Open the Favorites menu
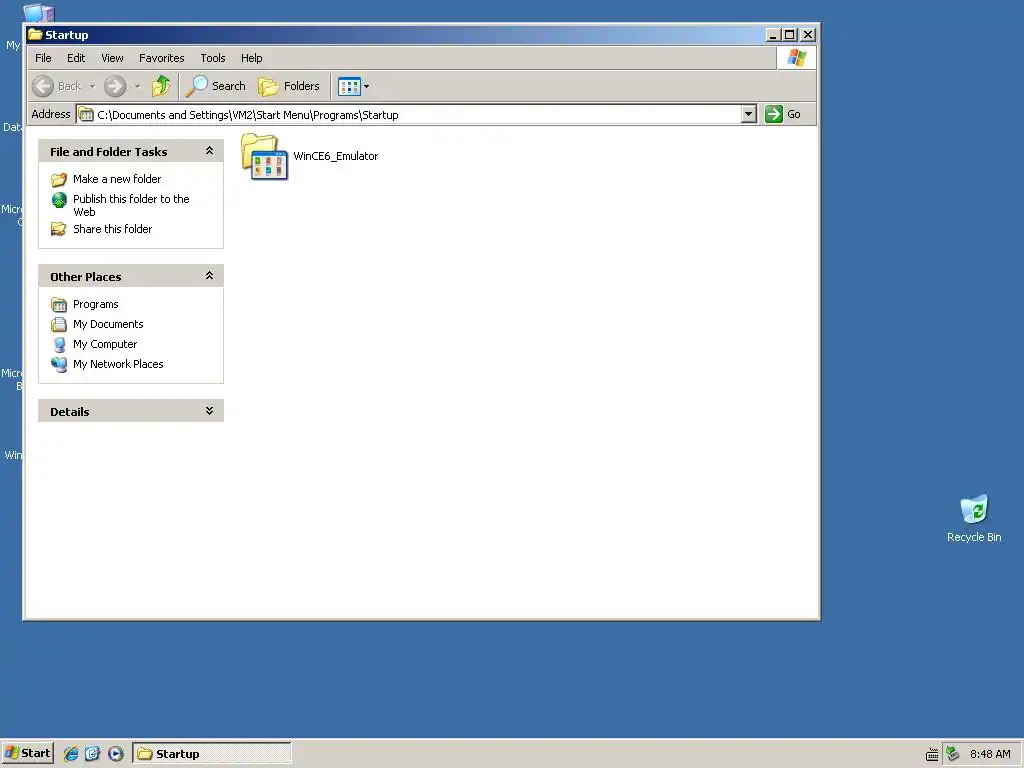The image size is (1024, 768). pos(161,58)
